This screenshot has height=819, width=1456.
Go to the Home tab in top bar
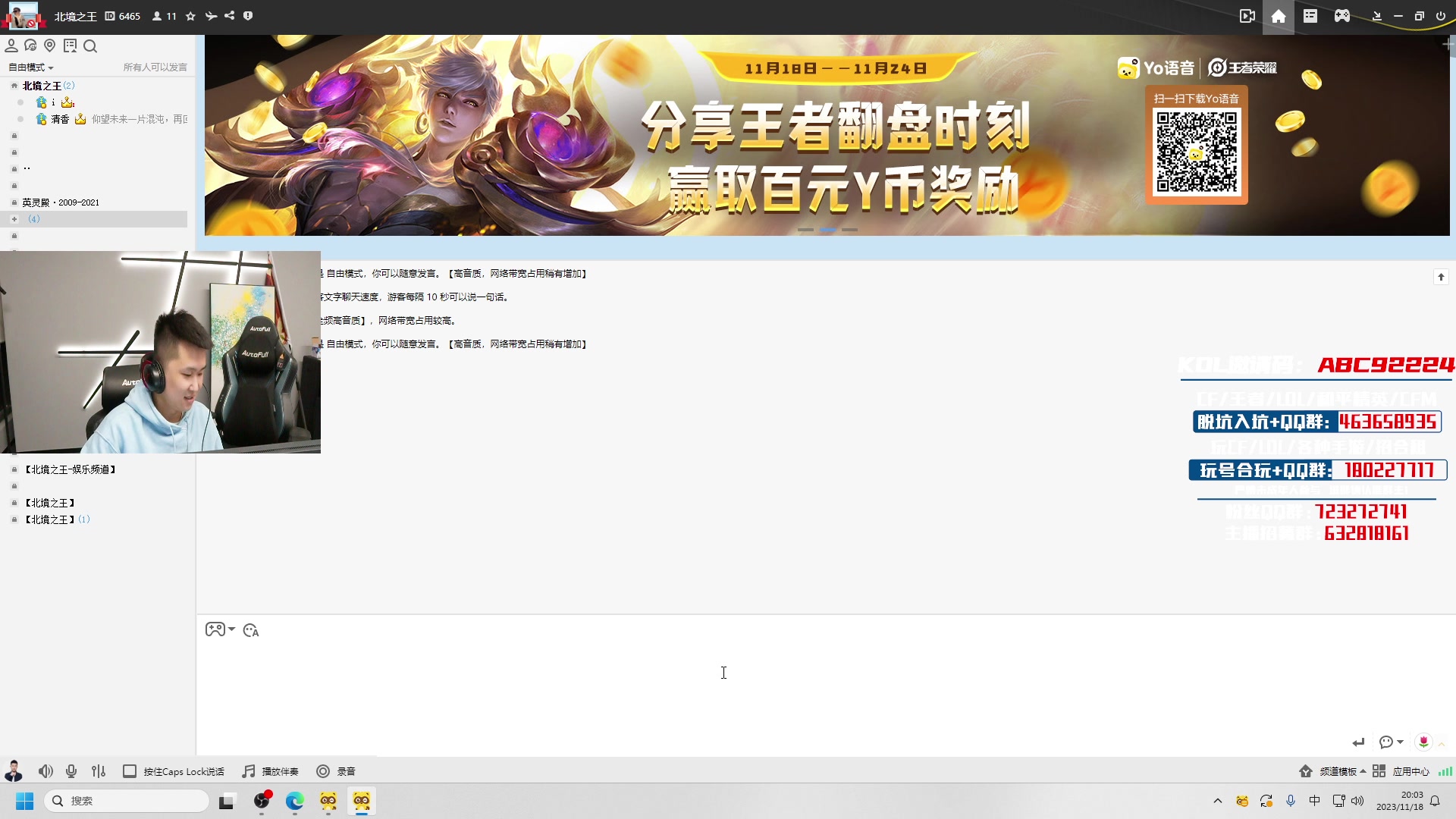(x=1279, y=17)
